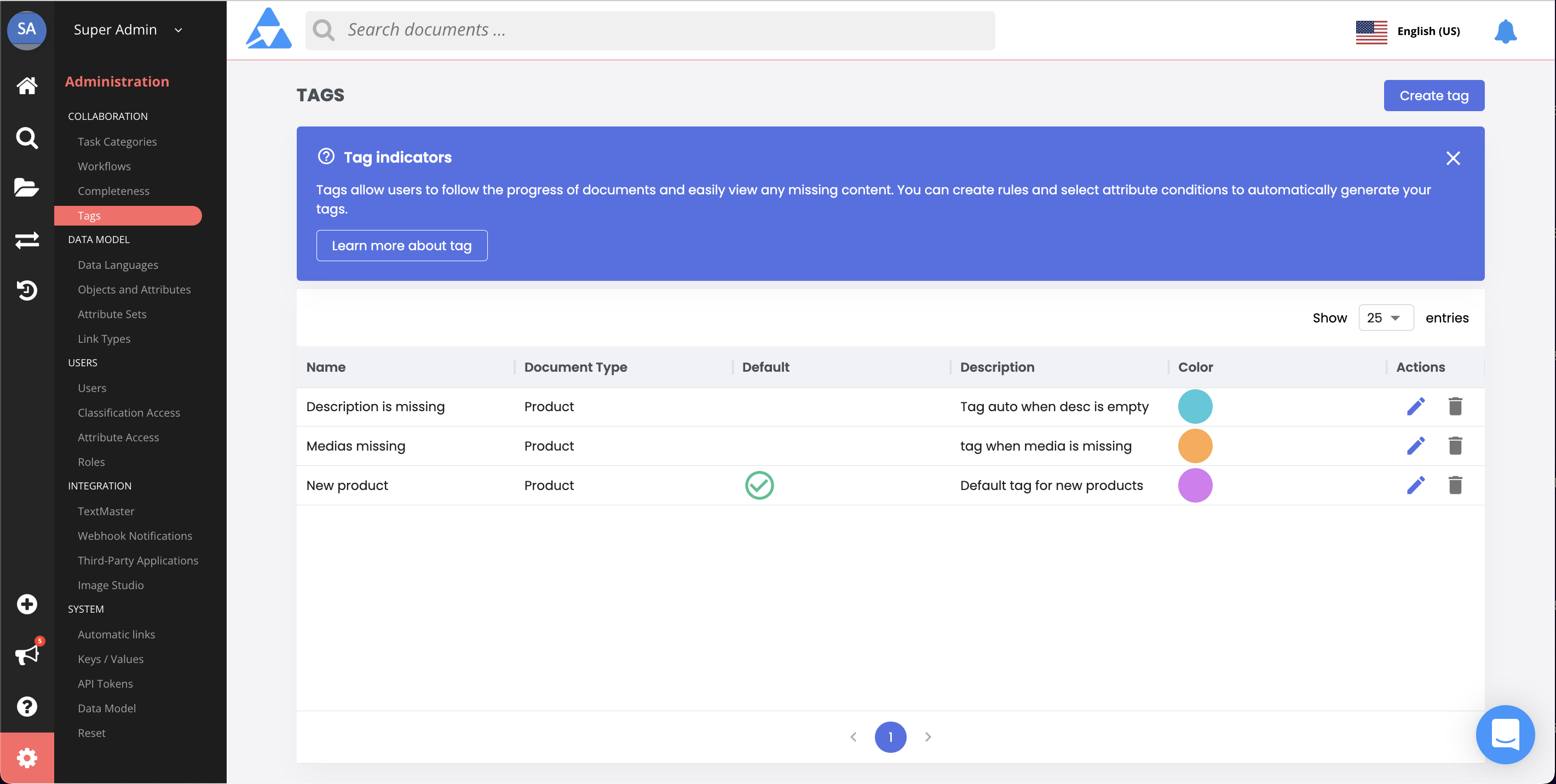Select page 1 in pagination
Screen dimensions: 1556x784
[890, 737]
